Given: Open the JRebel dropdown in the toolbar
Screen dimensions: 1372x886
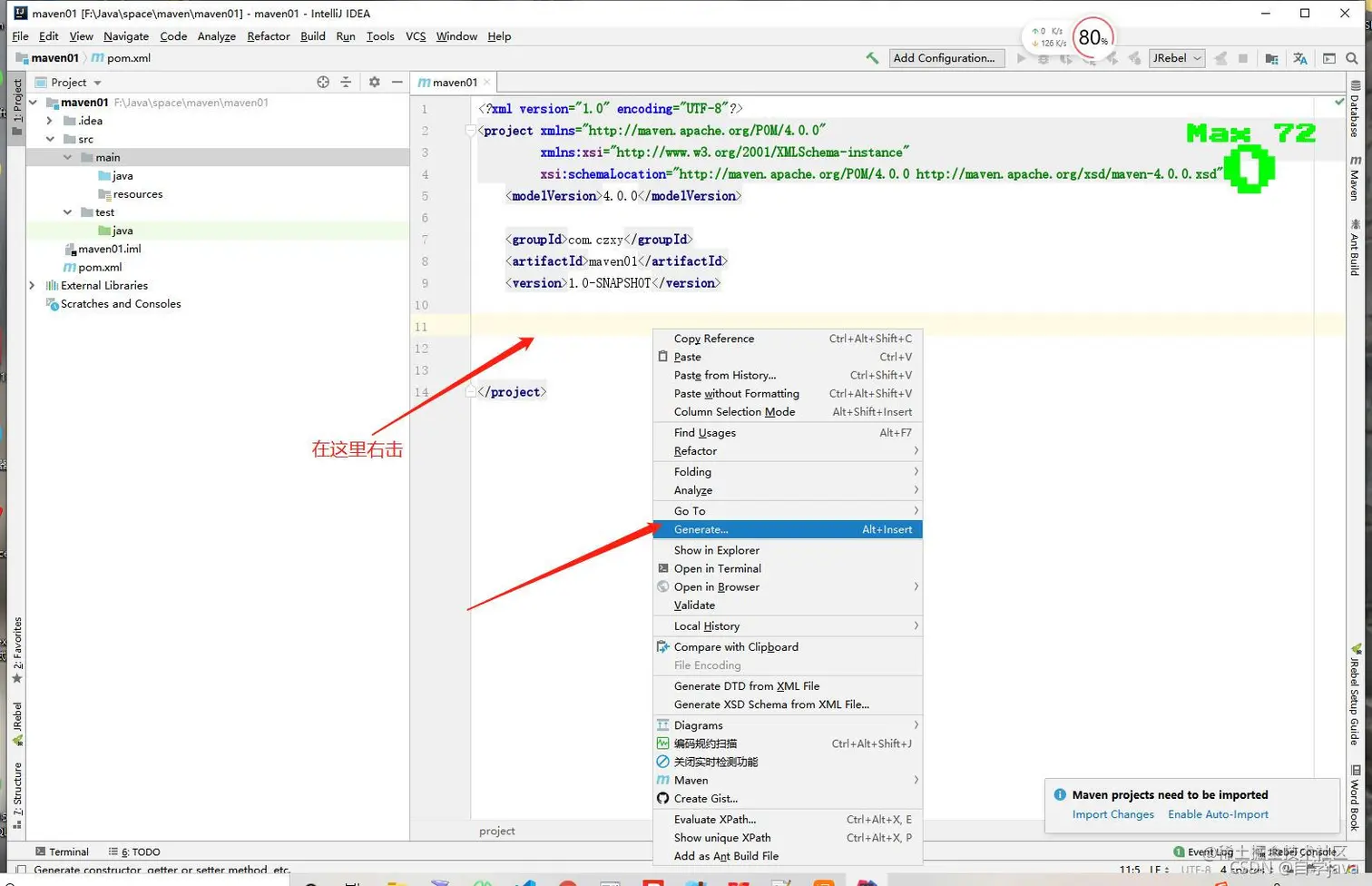Looking at the screenshot, I should pos(1177,58).
